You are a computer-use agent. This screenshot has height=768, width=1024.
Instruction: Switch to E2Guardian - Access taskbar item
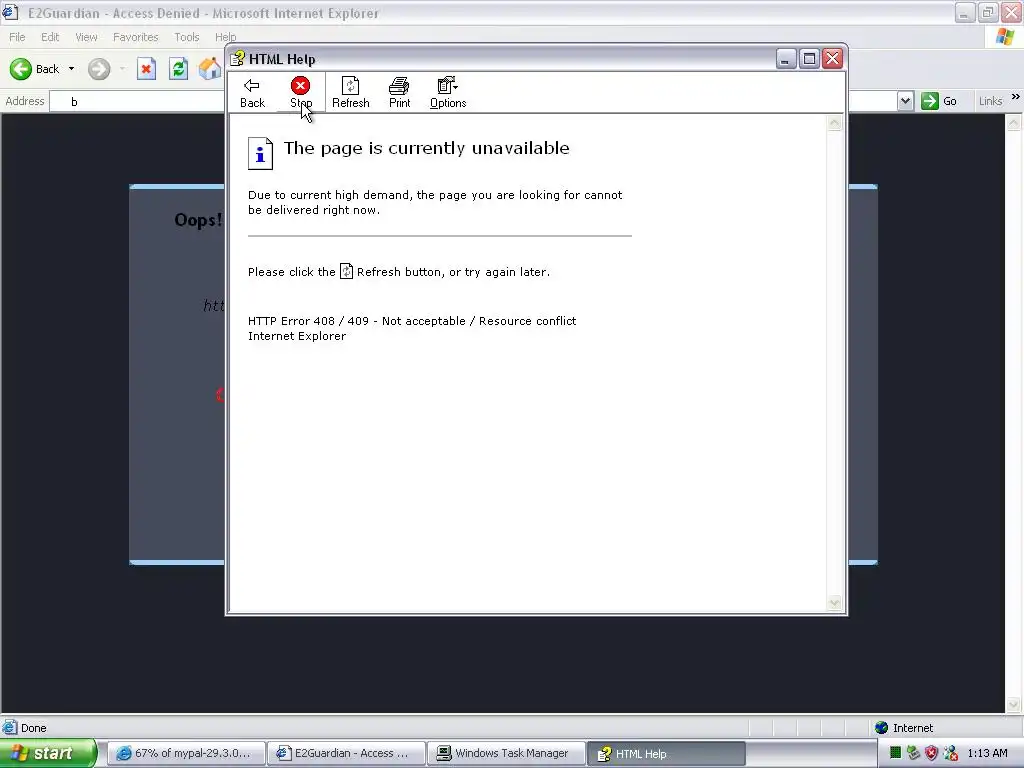click(x=346, y=753)
